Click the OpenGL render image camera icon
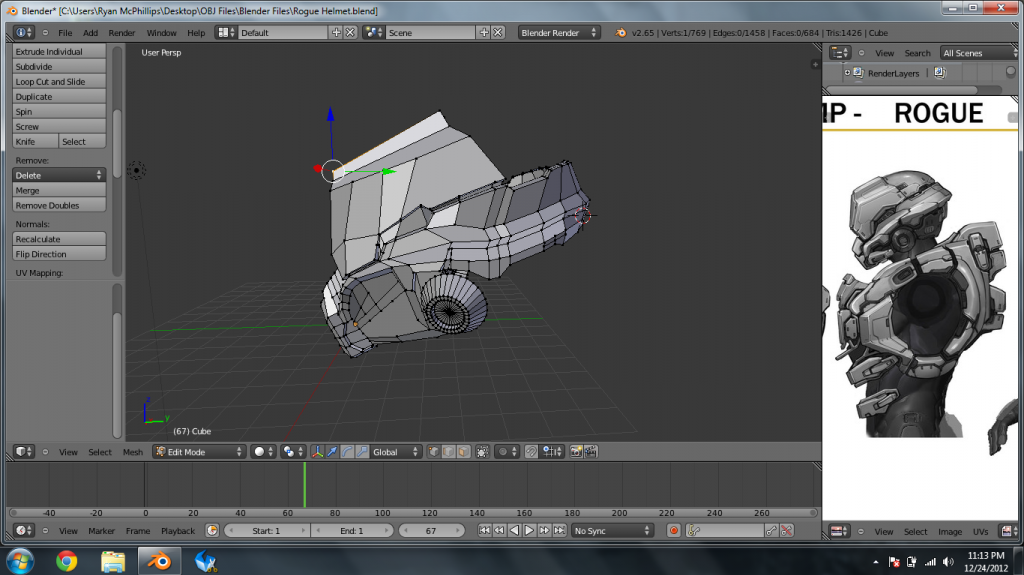The height and width of the screenshot is (575, 1024). (x=576, y=452)
